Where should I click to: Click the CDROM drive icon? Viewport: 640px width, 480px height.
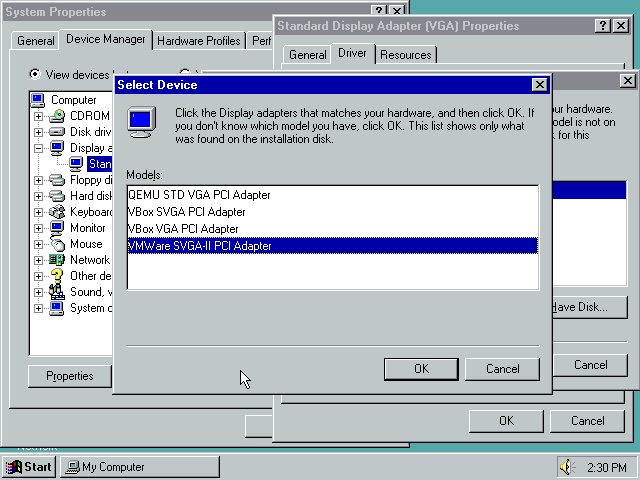click(57, 116)
